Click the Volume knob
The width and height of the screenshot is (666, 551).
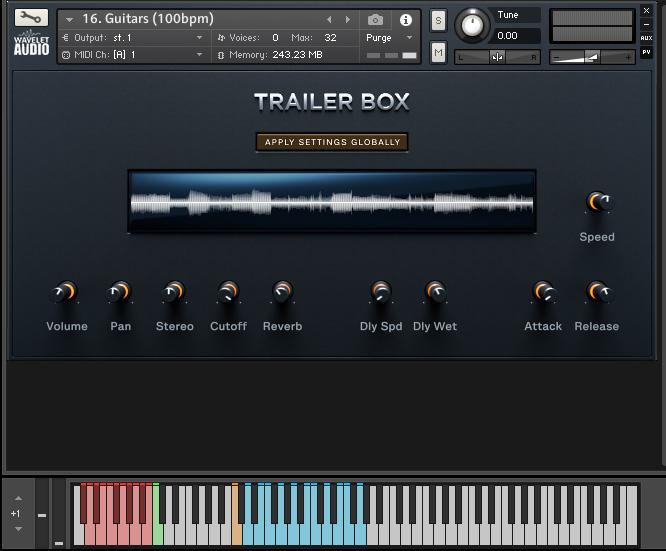tap(65, 292)
